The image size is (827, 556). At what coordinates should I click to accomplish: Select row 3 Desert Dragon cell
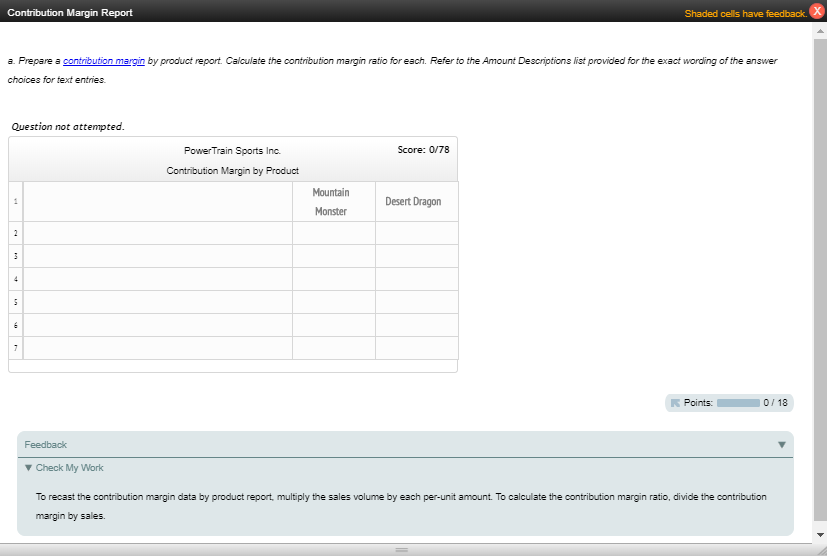click(x=417, y=256)
